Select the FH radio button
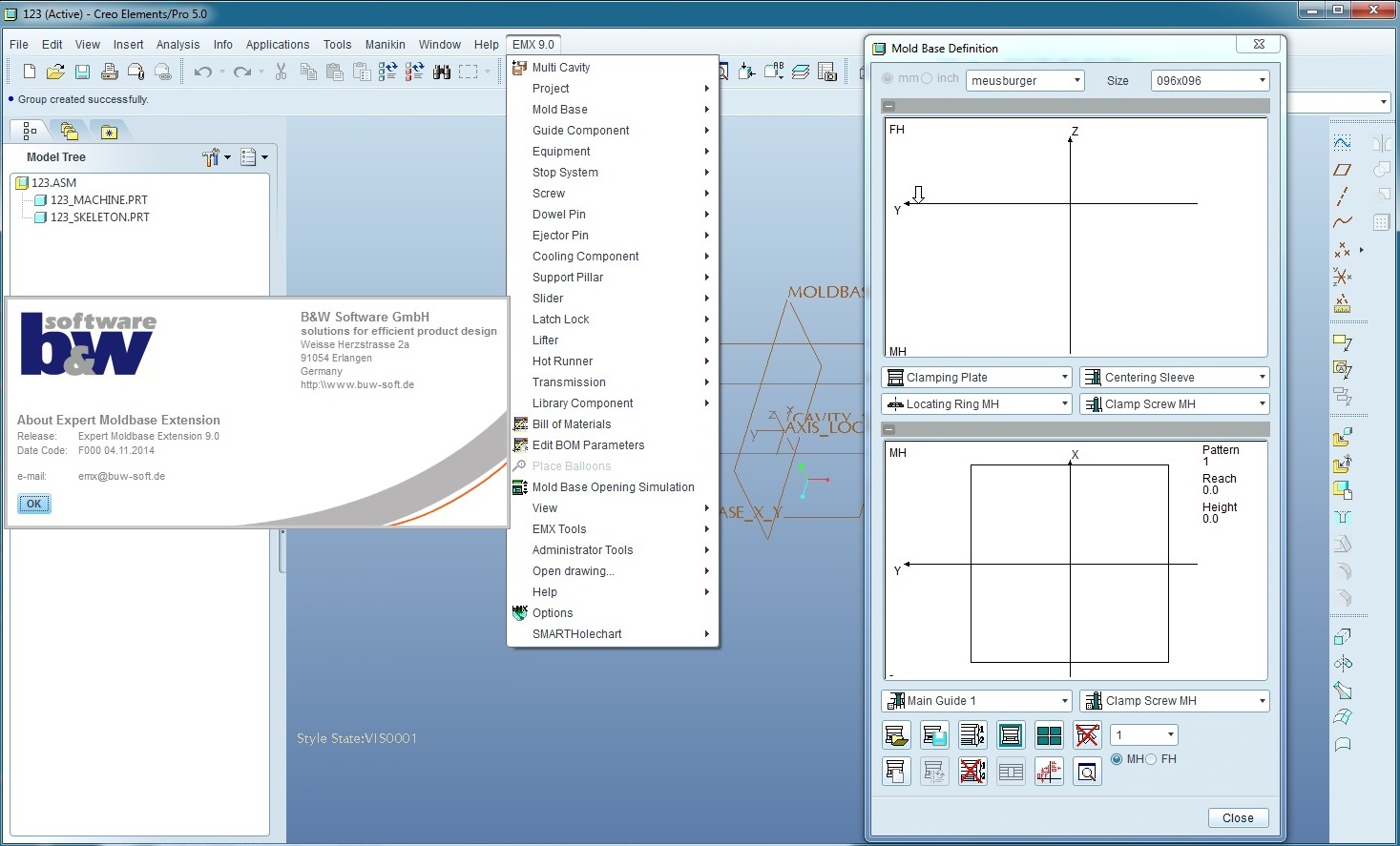 click(x=1151, y=759)
